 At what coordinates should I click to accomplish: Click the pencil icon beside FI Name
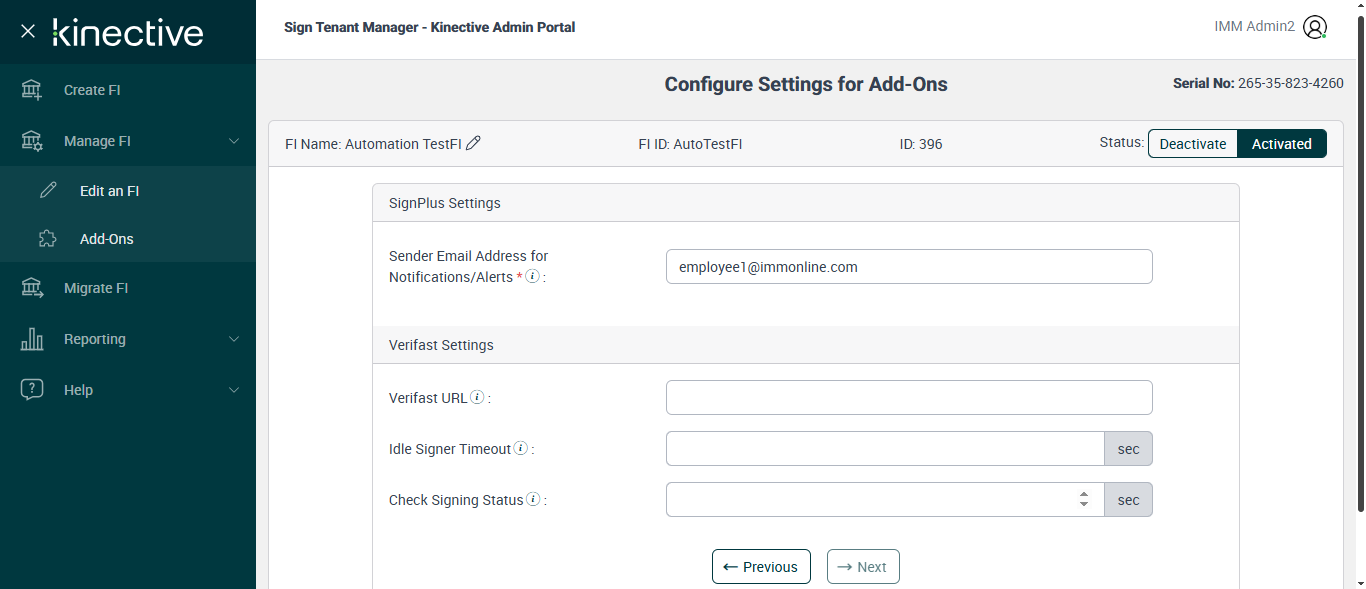(x=474, y=143)
